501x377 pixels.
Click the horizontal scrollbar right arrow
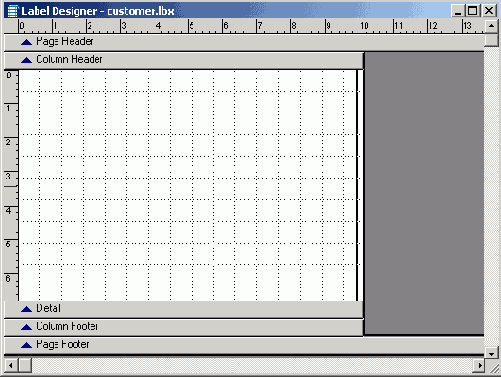tap(479, 365)
